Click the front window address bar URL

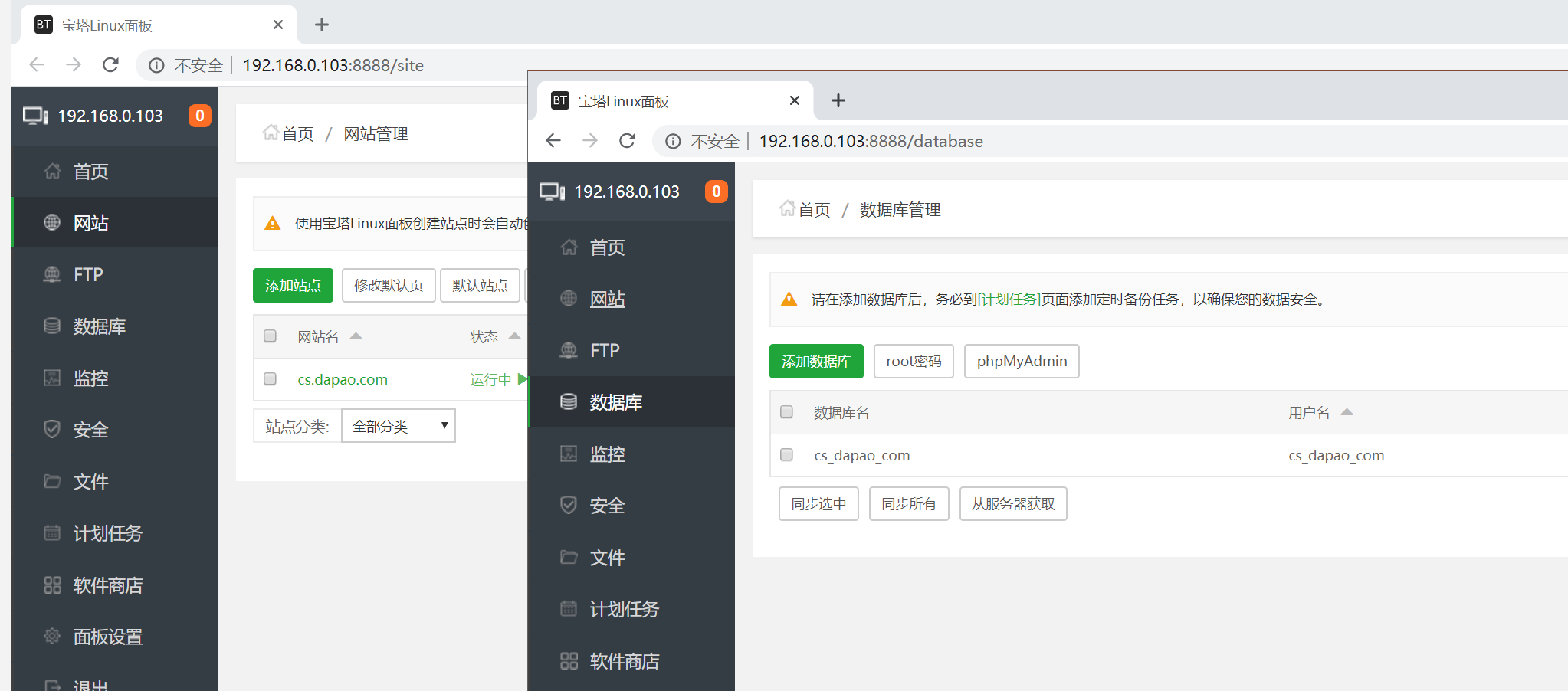pyautogui.click(x=871, y=141)
